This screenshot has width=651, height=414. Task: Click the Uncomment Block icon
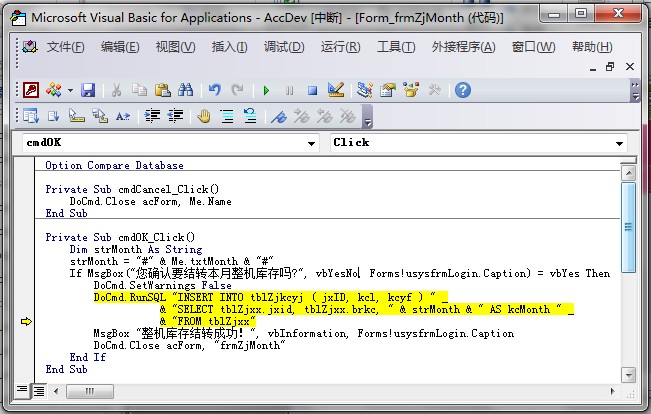point(250,116)
